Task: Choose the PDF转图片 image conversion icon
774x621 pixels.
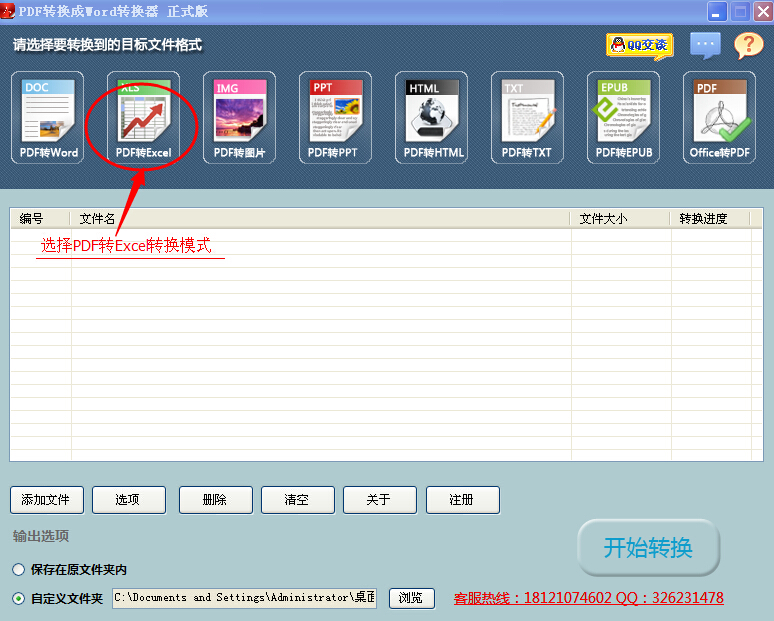Action: pyautogui.click(x=239, y=117)
